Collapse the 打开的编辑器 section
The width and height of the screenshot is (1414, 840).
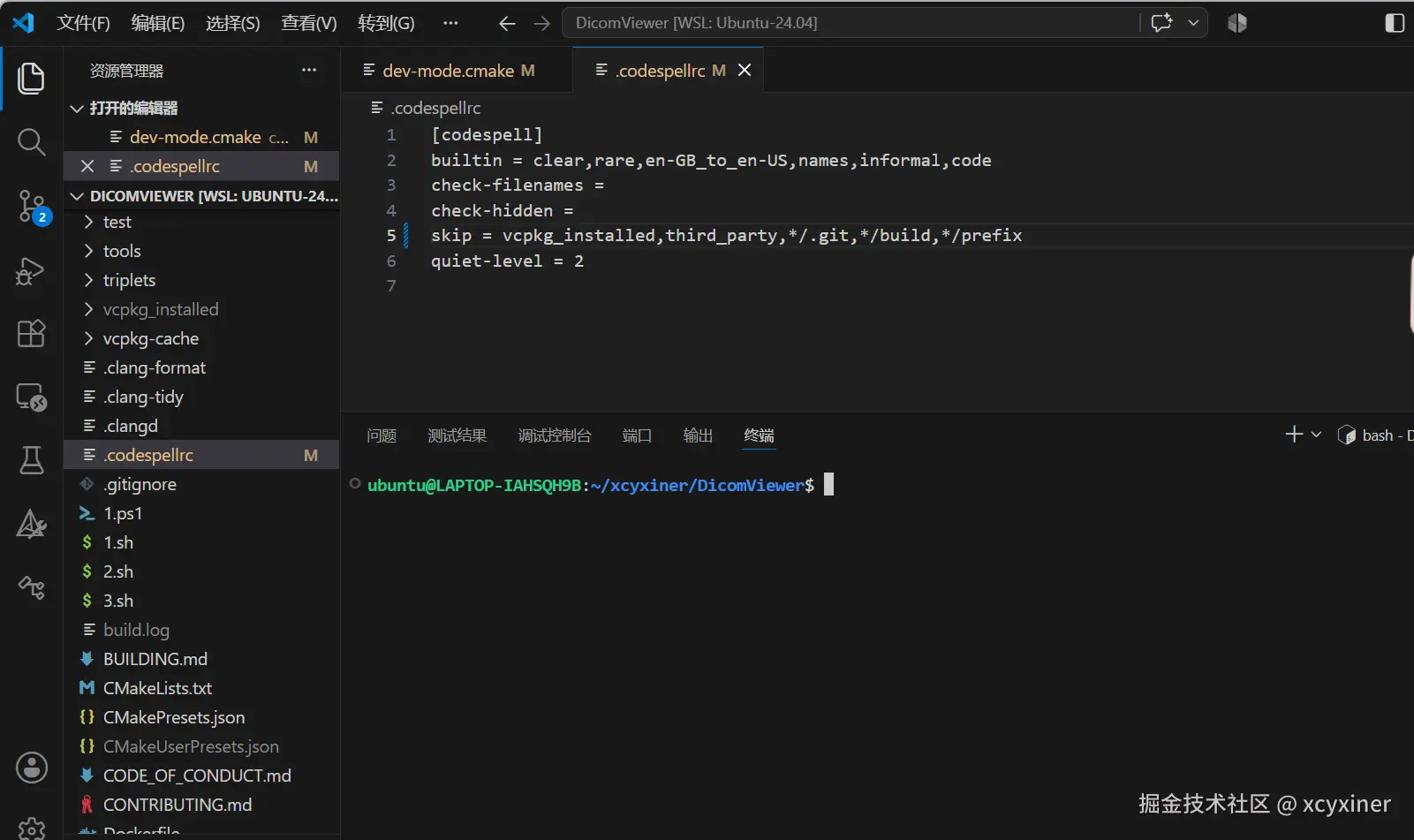[x=201, y=108]
